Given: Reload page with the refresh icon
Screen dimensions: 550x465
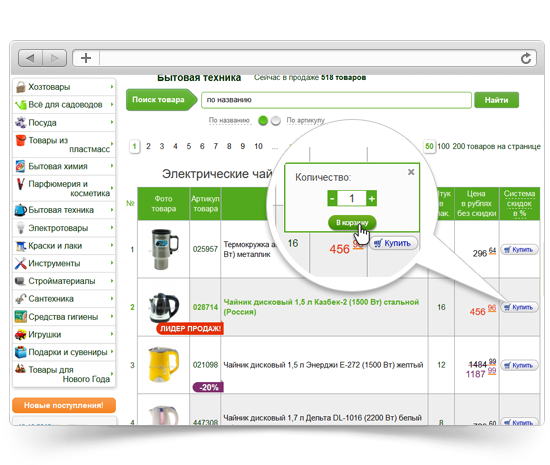Looking at the screenshot, I should pyautogui.click(x=525, y=58).
